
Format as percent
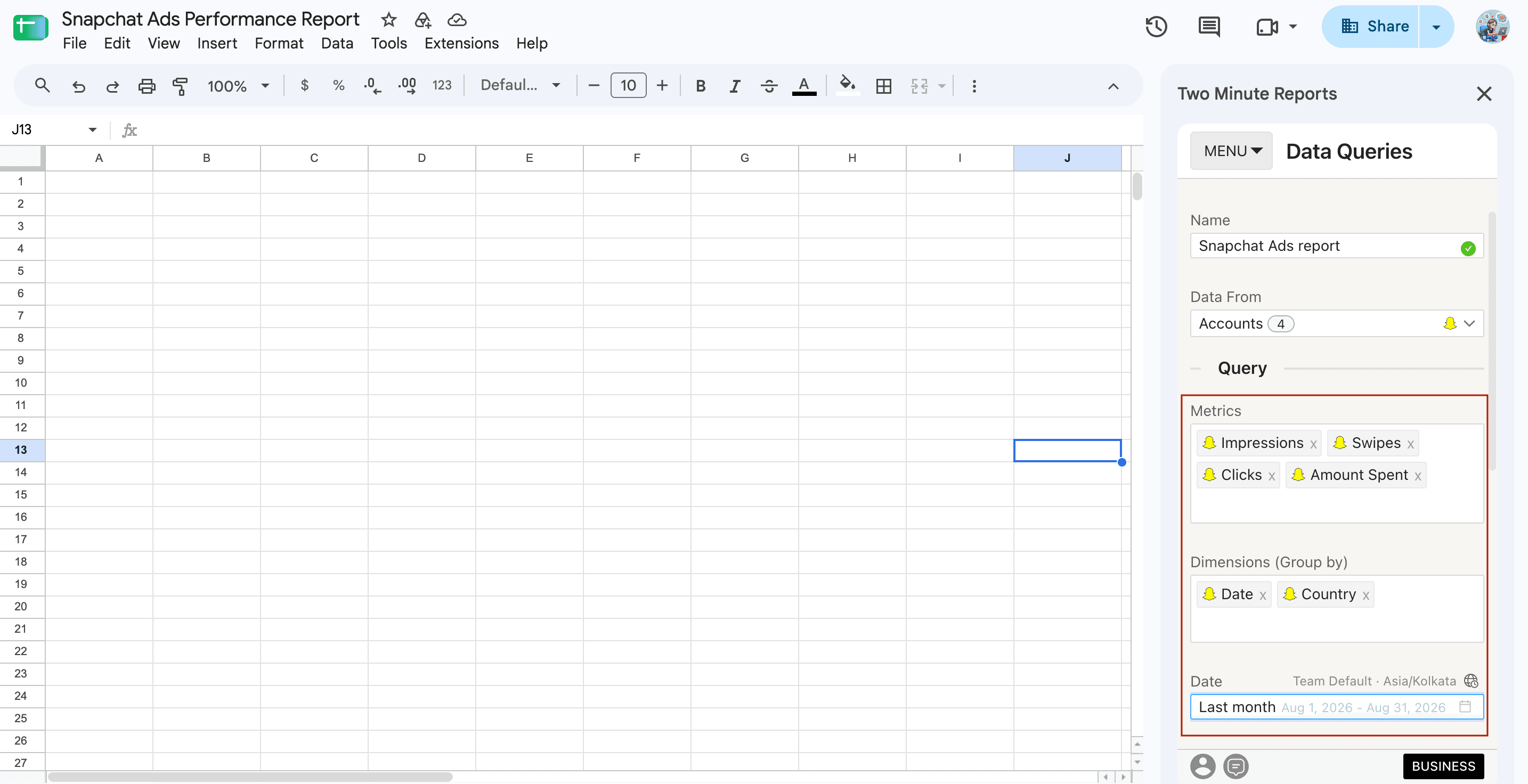[338, 85]
